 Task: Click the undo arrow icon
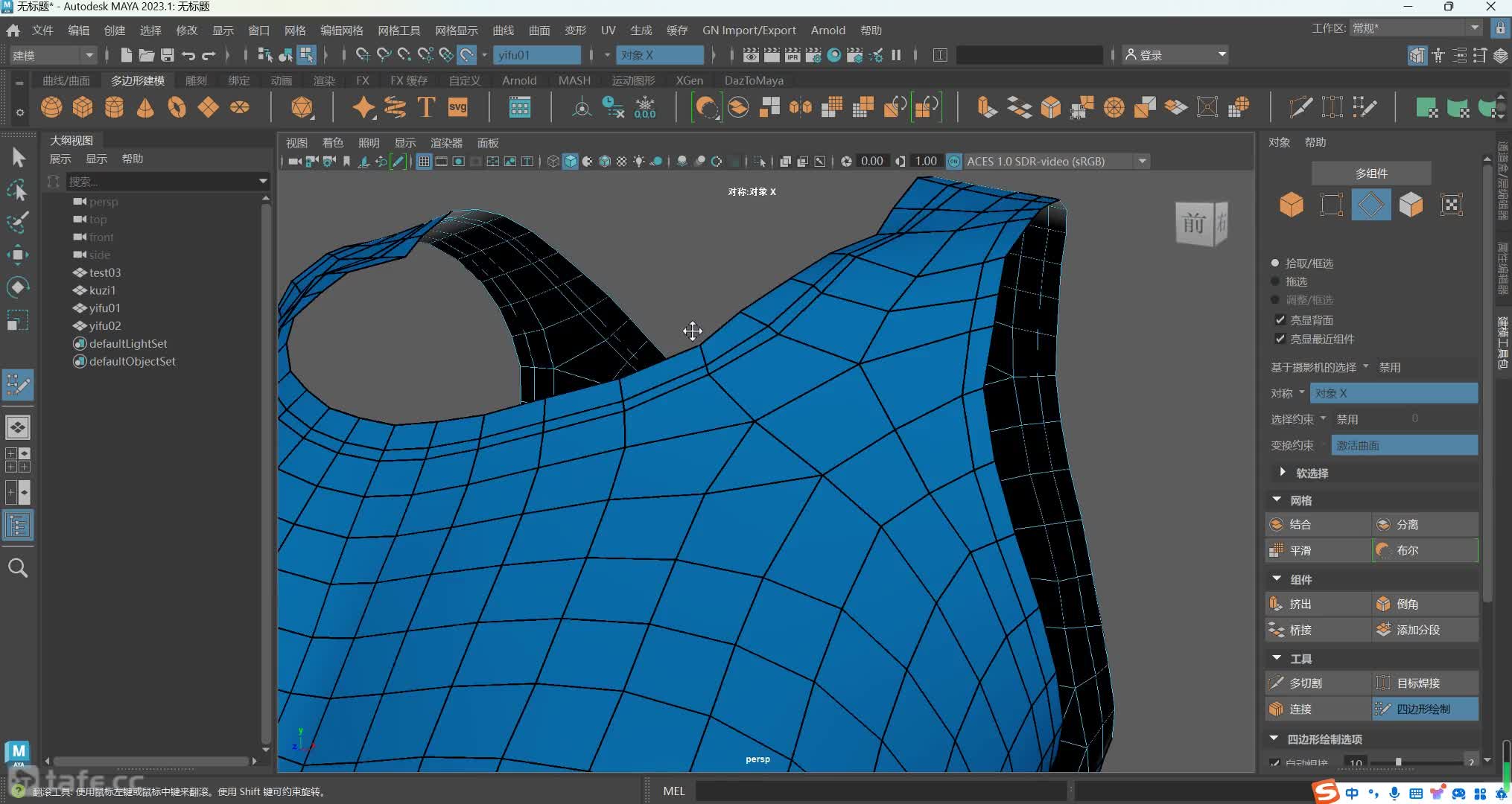[188, 55]
